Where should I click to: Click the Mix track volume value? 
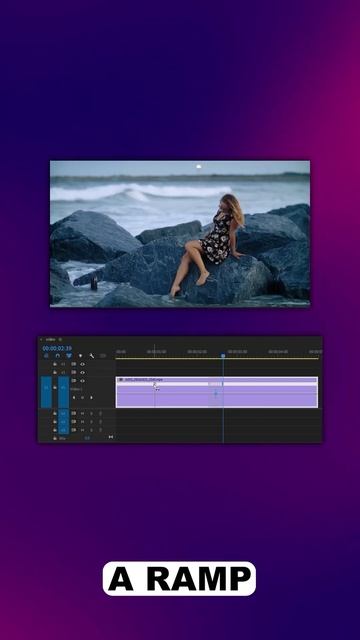click(x=87, y=438)
